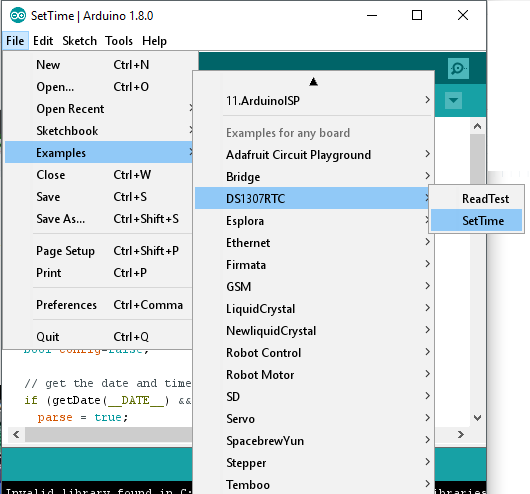Viewport: 530px width, 494px height.
Task: Click 'parse = true;' code line
Action: (83, 417)
